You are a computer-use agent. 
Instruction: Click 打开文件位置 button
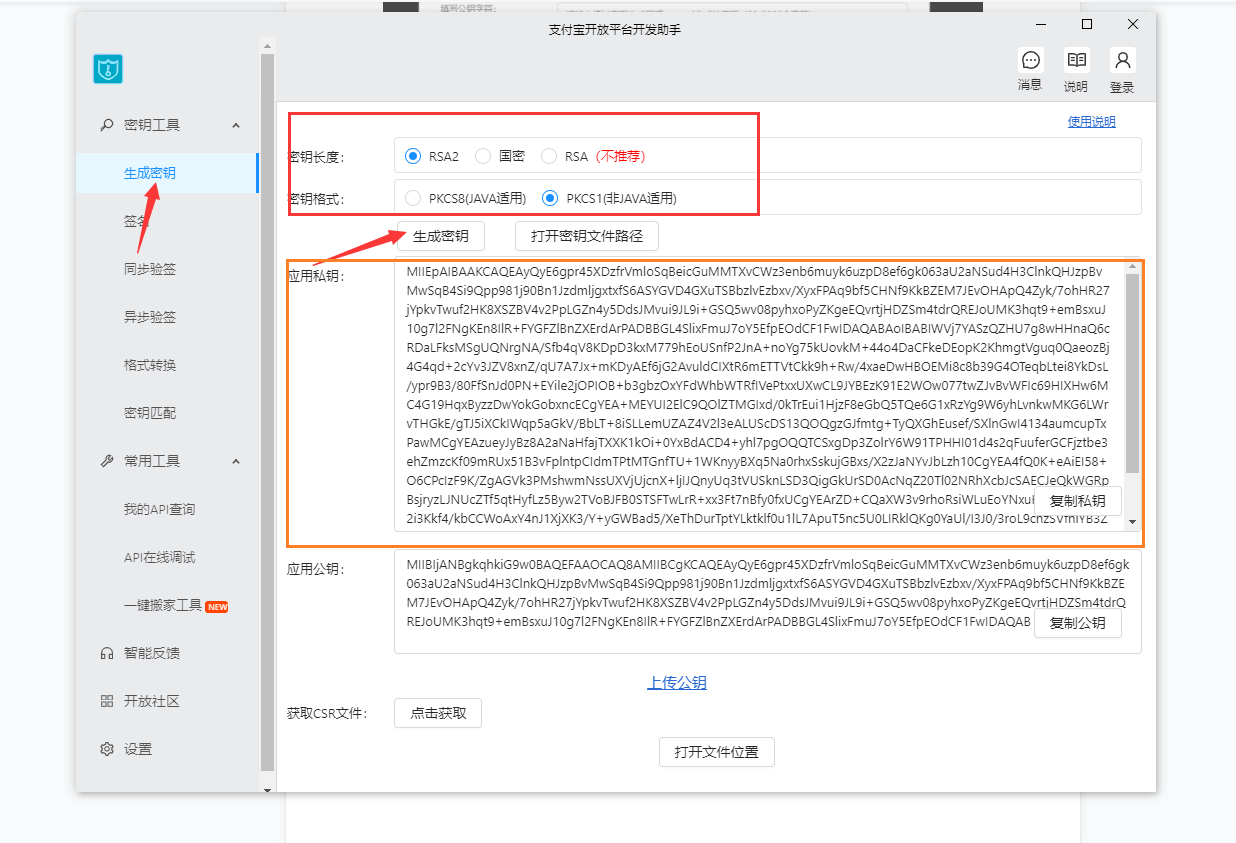click(717, 752)
